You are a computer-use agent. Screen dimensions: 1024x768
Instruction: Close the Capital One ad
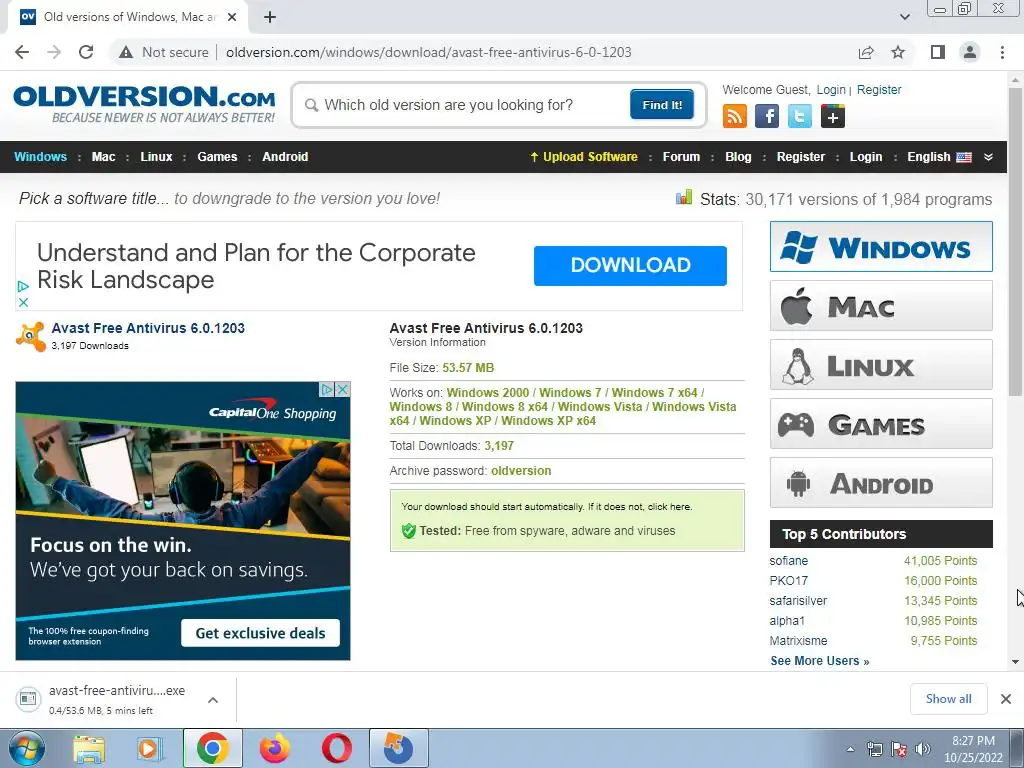342,389
